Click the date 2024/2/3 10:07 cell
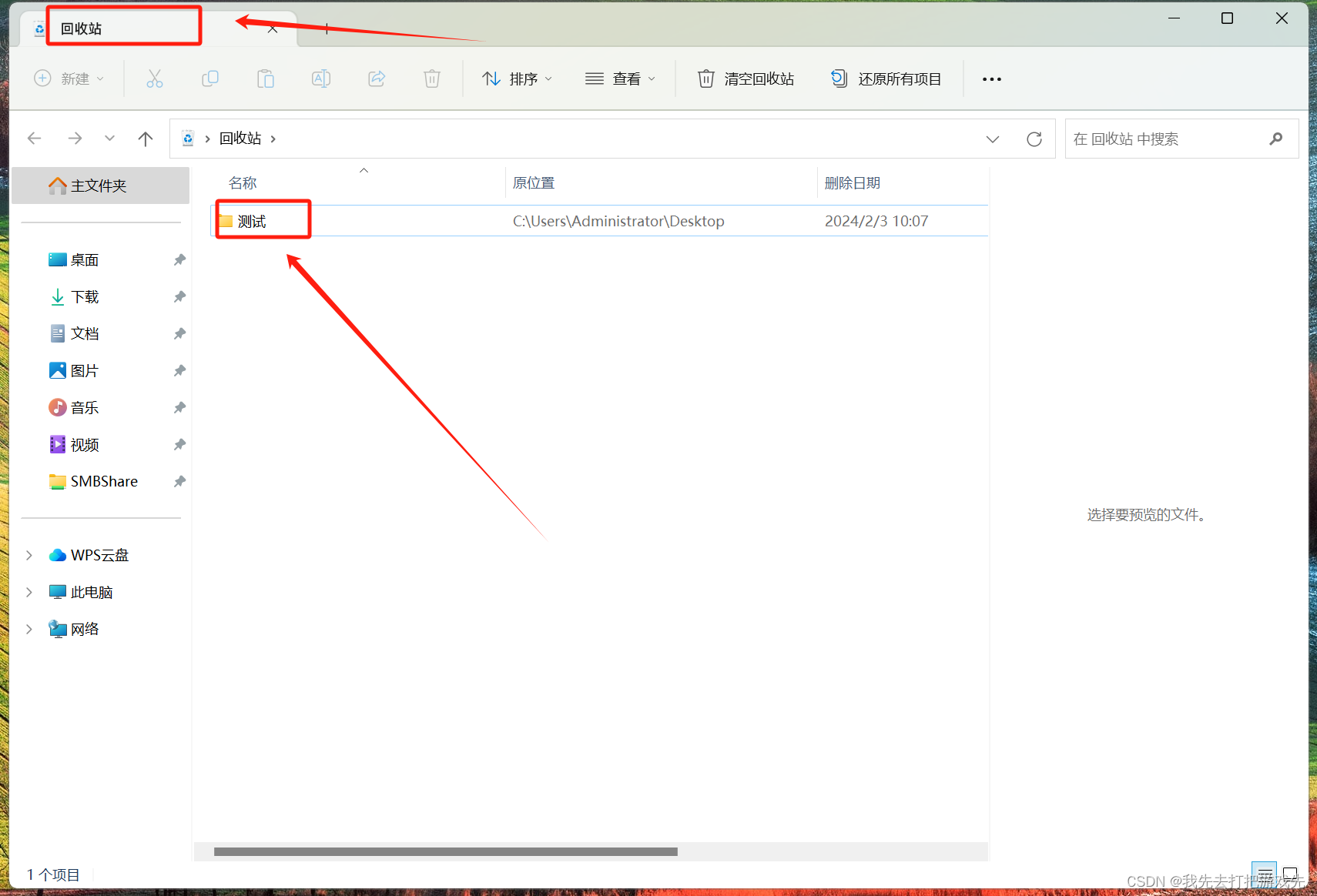The height and width of the screenshot is (896, 1317). click(876, 222)
